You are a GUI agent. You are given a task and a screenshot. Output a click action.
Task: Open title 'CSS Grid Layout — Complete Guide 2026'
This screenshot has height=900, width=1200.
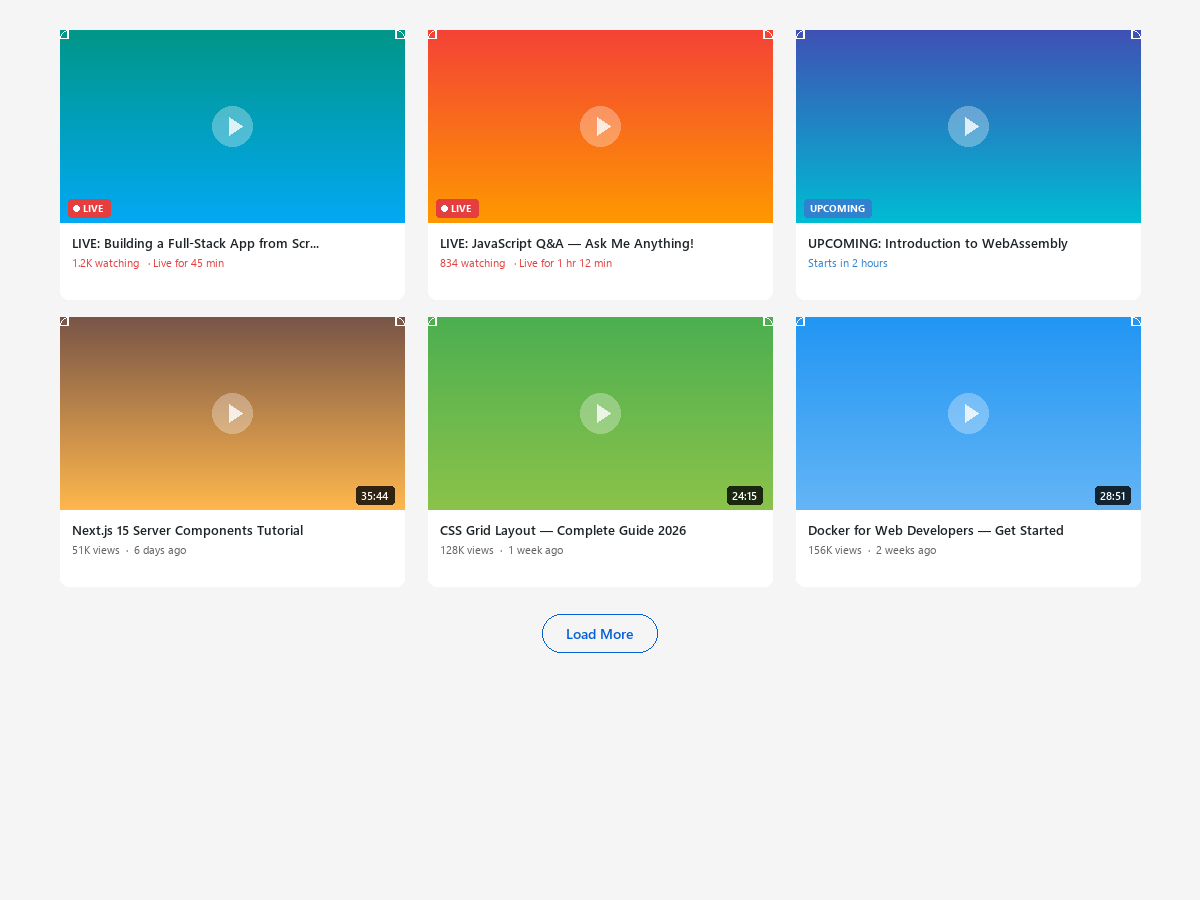[563, 530]
